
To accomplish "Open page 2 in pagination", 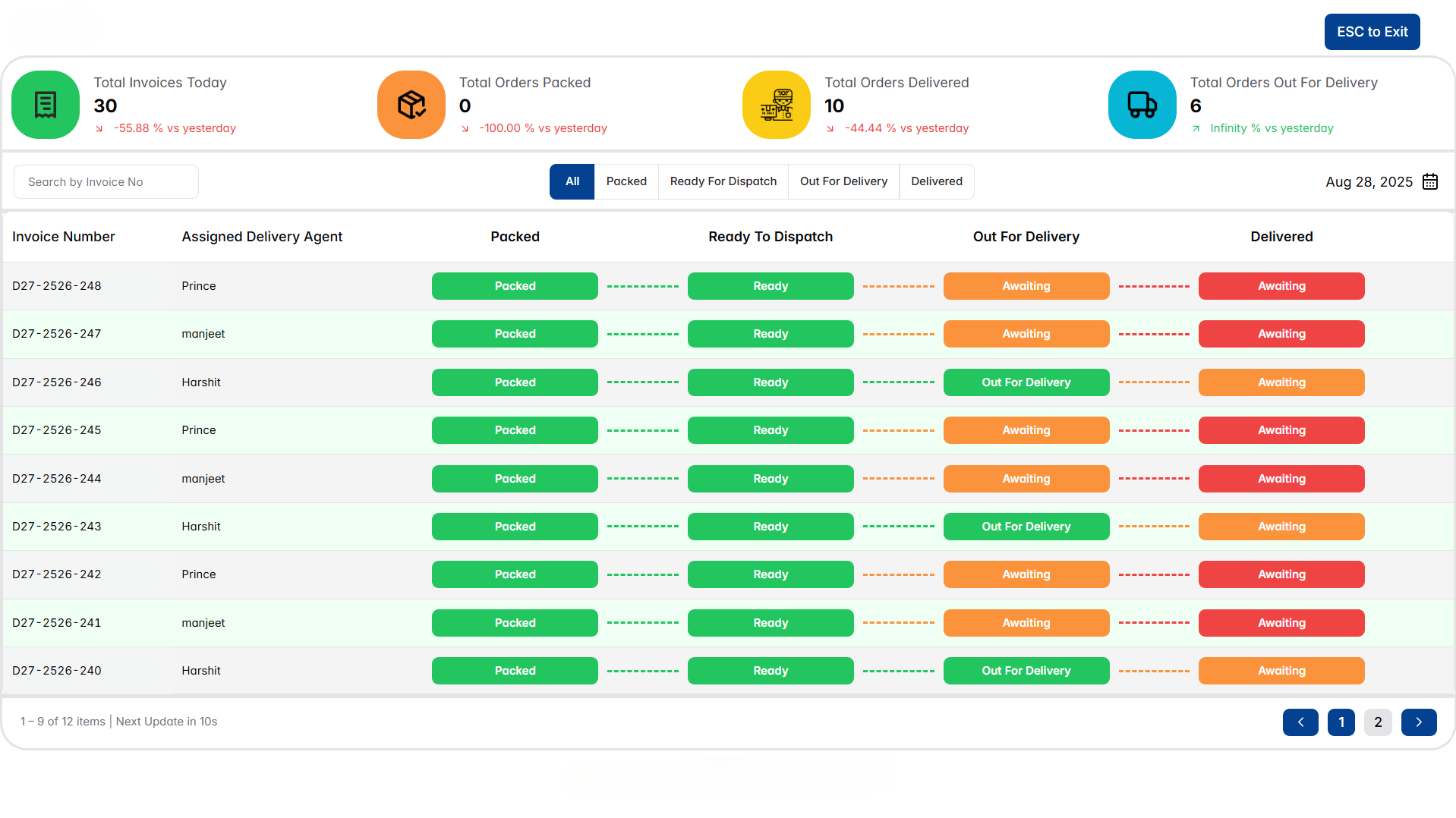I will (x=1378, y=722).
